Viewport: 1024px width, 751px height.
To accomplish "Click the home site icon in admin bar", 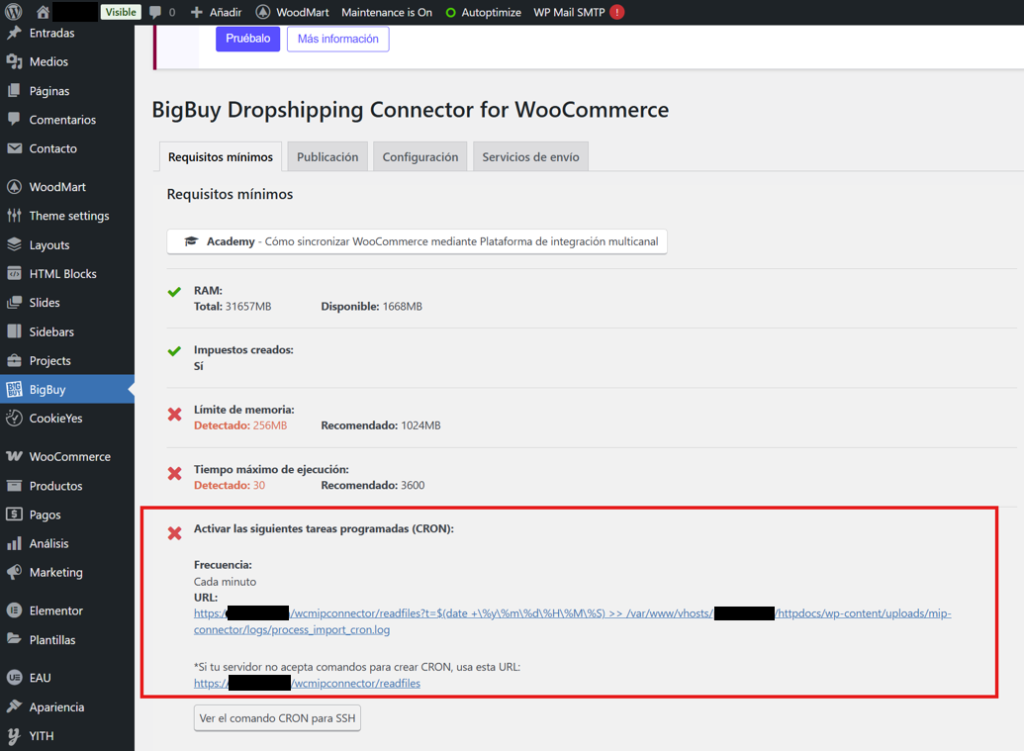I will [x=42, y=12].
